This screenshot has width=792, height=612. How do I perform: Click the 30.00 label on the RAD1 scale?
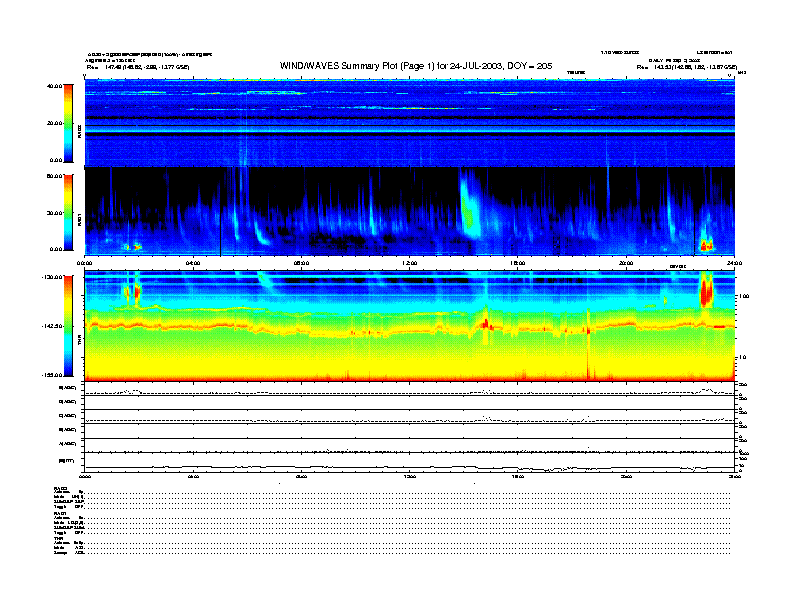point(54,213)
